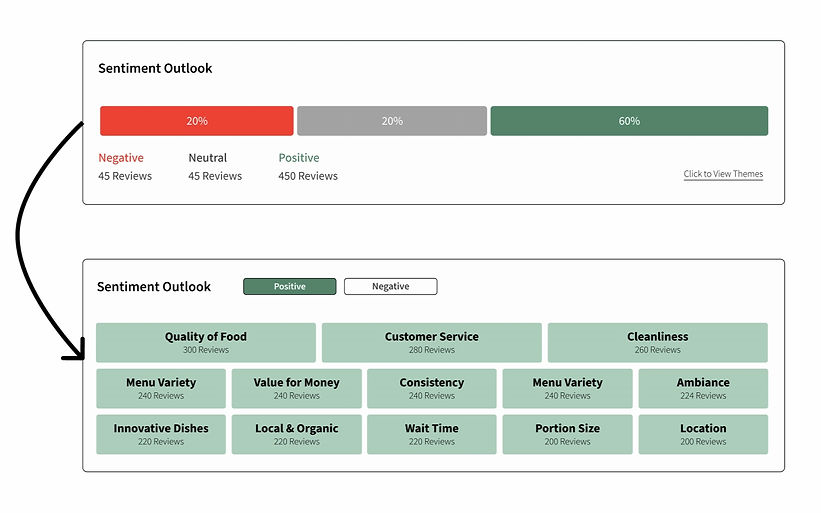Click the green 60% positive sentiment bar

(x=629, y=121)
